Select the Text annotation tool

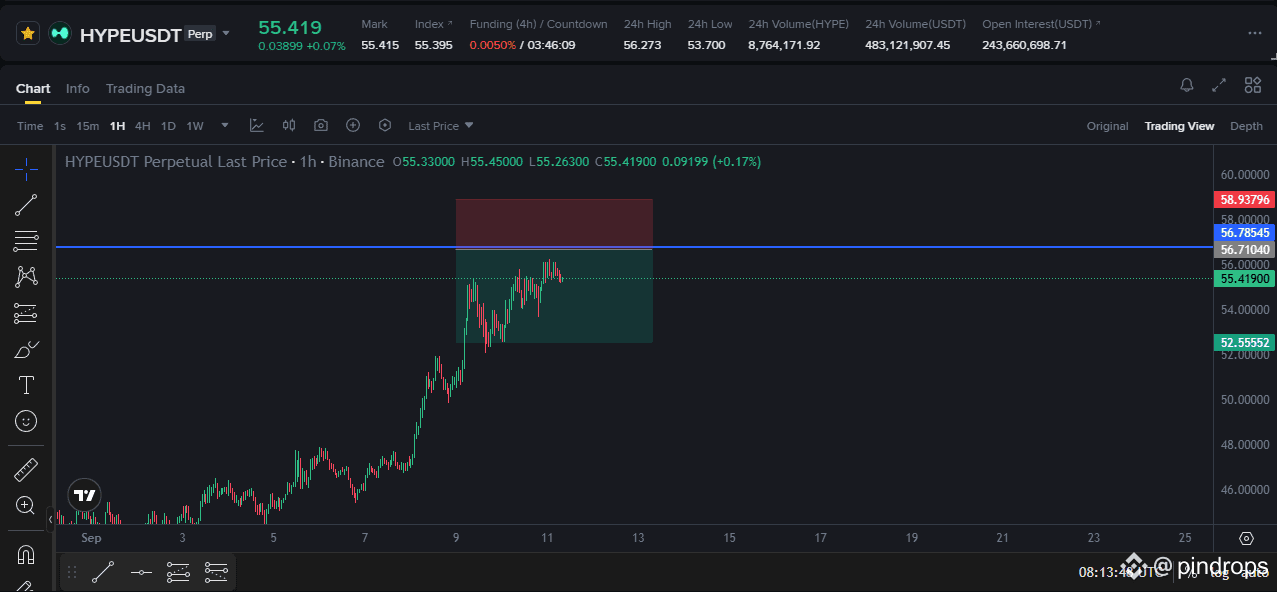click(26, 385)
